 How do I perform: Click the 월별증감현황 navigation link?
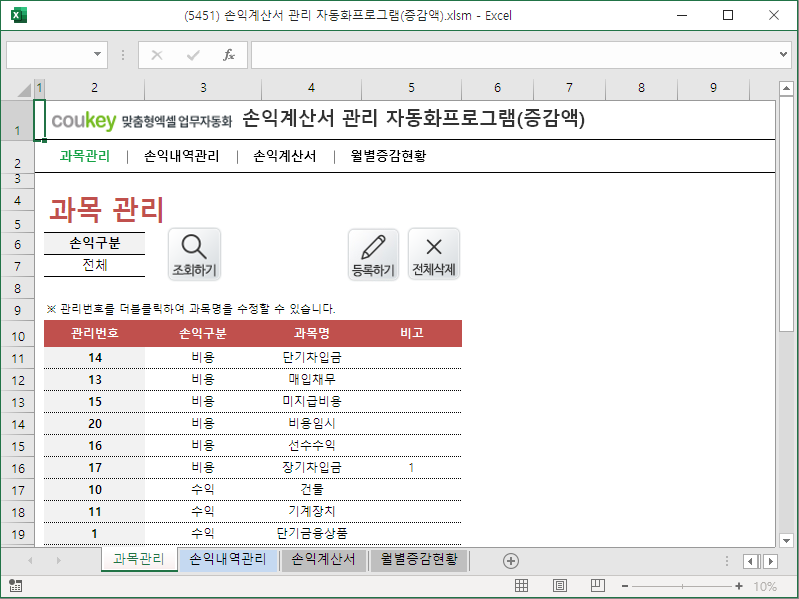coord(388,156)
